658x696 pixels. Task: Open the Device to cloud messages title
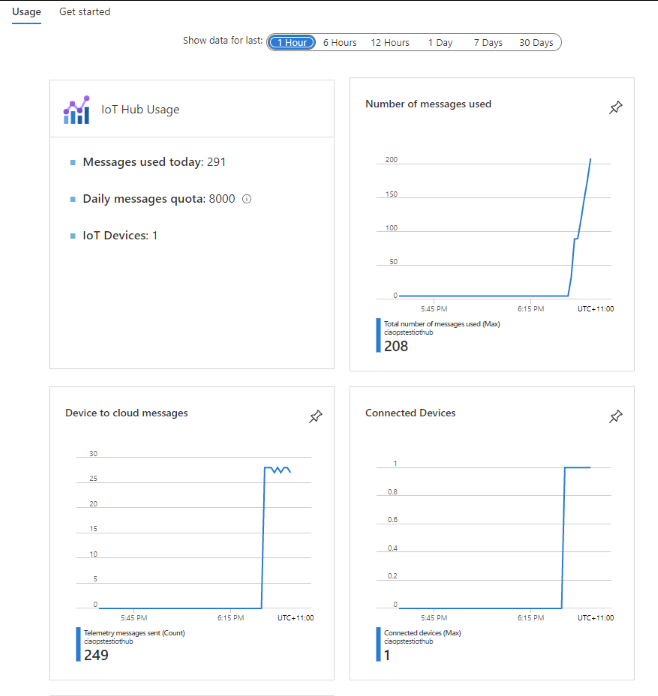pos(126,413)
